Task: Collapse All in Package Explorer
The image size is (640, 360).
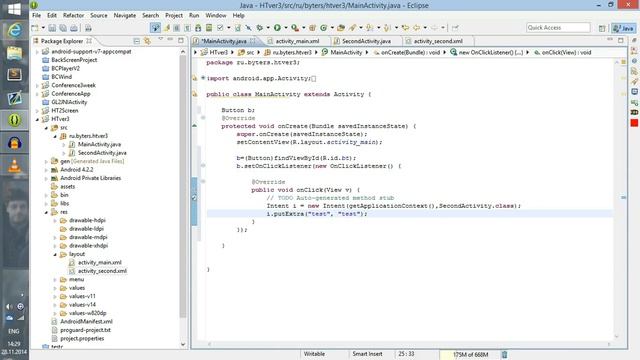Action: tap(137, 41)
